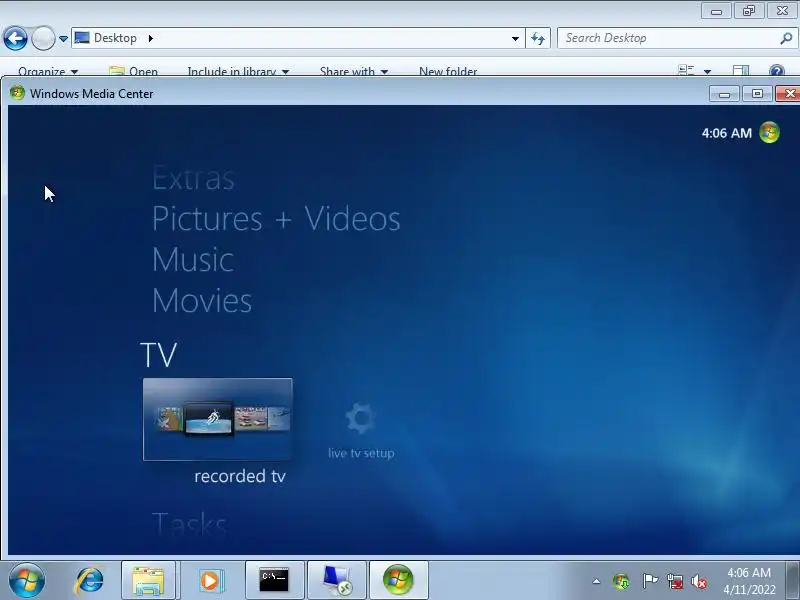Click the Media Center title bar icon
800x600 pixels.
pos(17,93)
